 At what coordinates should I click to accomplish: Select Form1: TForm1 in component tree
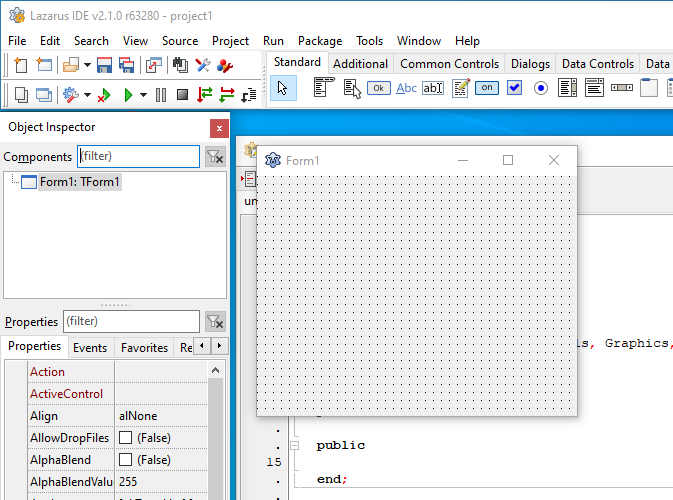click(x=79, y=182)
